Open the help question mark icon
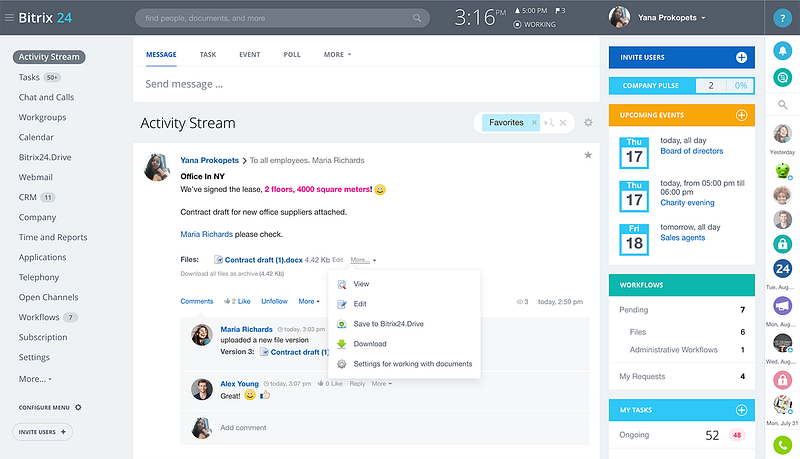Image resolution: width=800 pixels, height=459 pixels. (782, 18)
